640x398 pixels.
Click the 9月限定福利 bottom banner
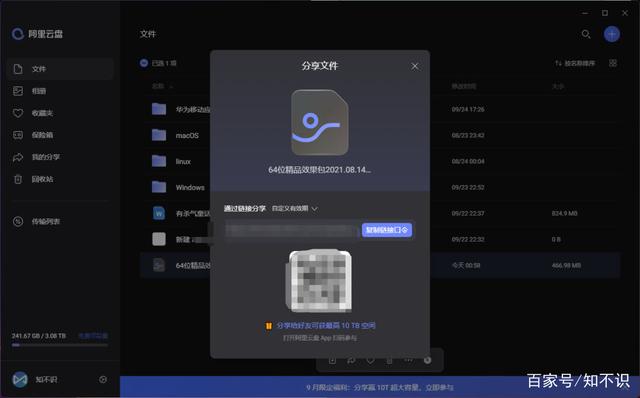380,387
